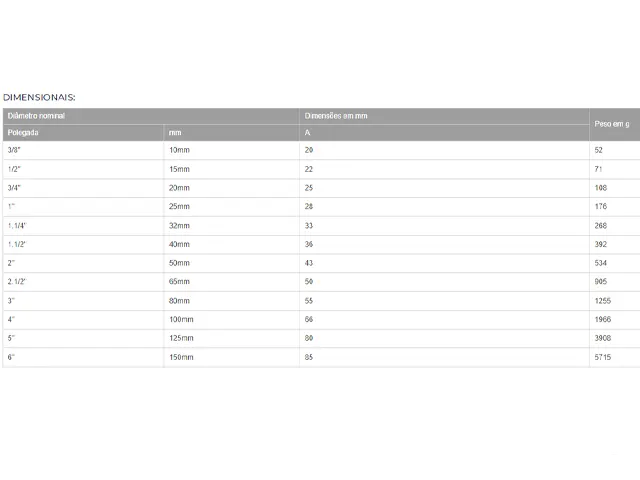Click the column A header
Viewport: 640px width, 480px height.
click(444, 133)
